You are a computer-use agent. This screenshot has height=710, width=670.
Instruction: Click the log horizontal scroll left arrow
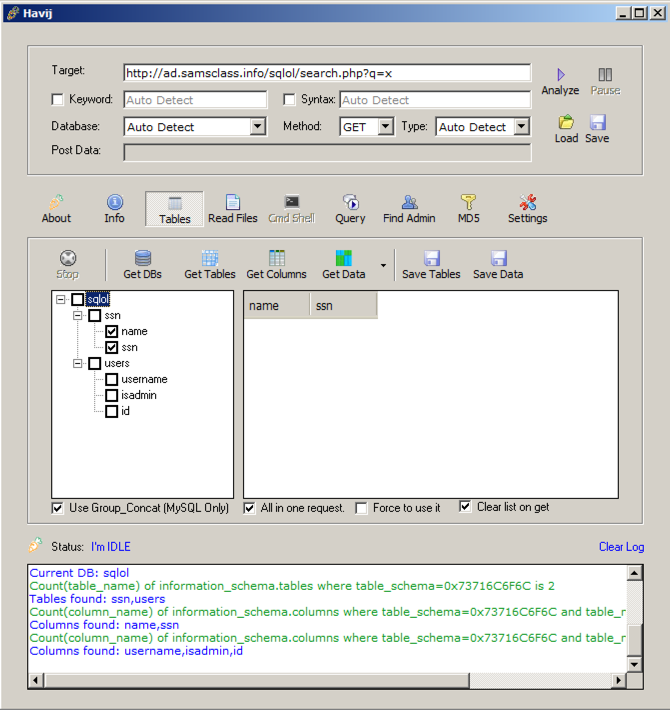(x=36, y=680)
